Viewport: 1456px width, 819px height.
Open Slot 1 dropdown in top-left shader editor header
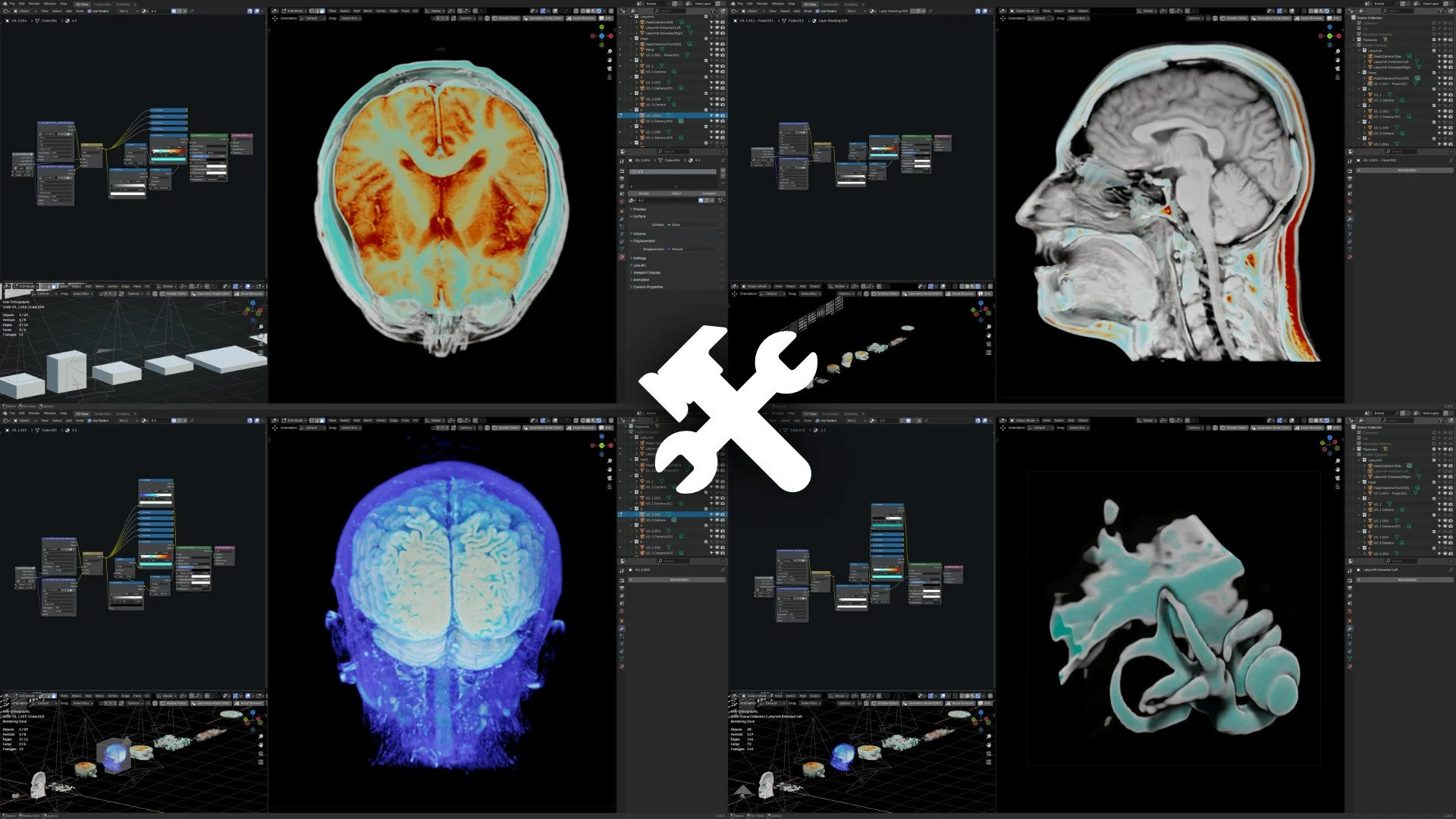point(127,11)
